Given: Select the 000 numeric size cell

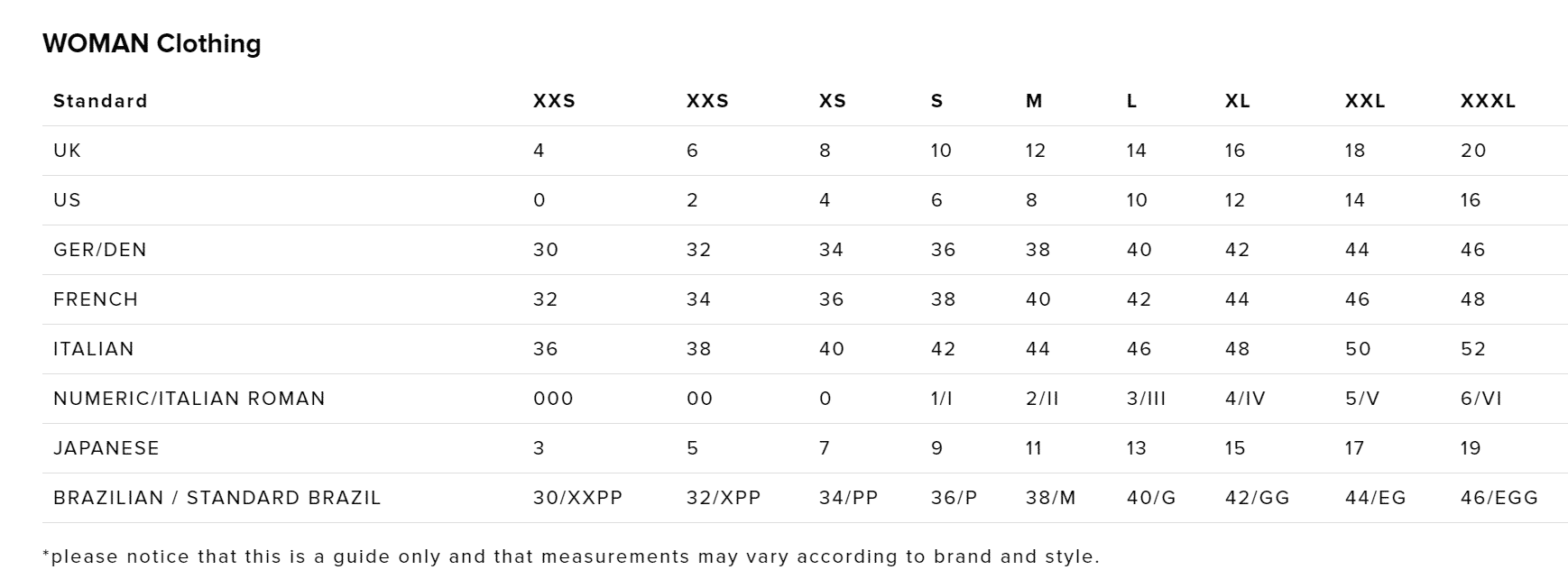Looking at the screenshot, I should click(553, 399).
